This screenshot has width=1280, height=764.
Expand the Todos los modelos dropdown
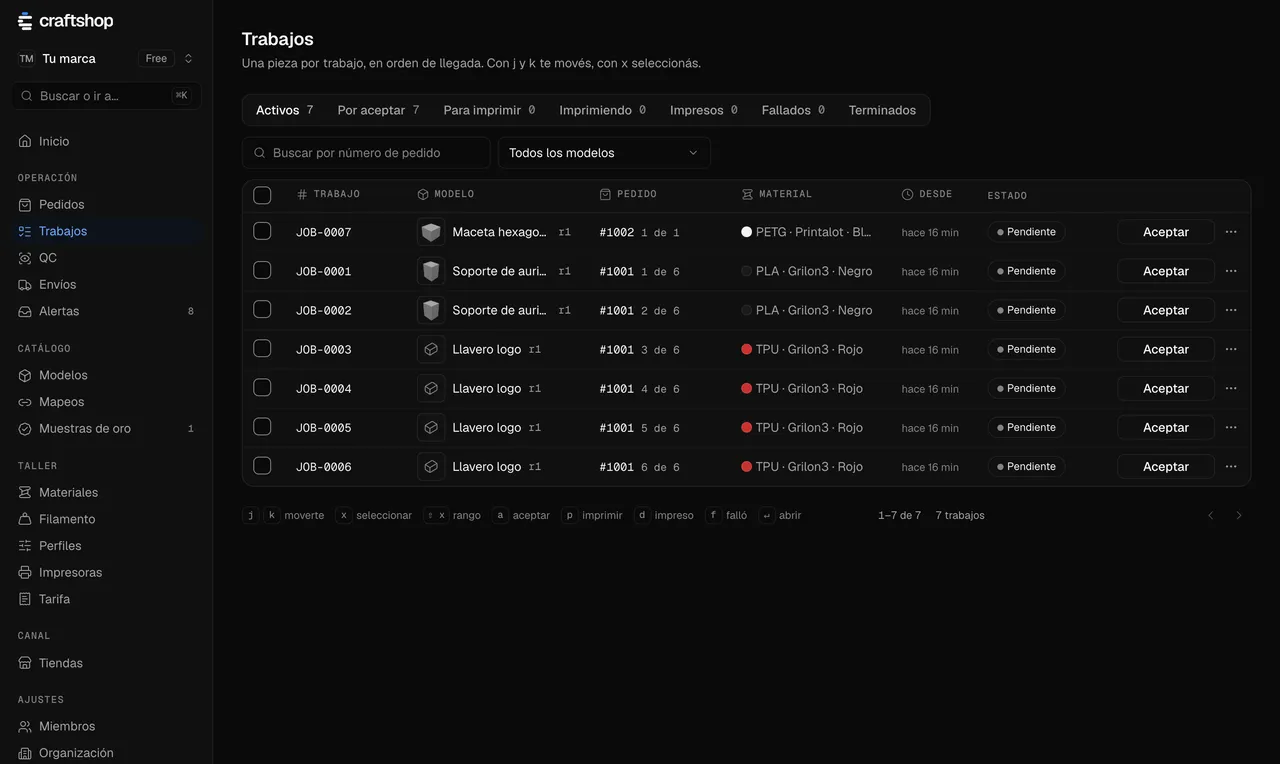(x=604, y=153)
